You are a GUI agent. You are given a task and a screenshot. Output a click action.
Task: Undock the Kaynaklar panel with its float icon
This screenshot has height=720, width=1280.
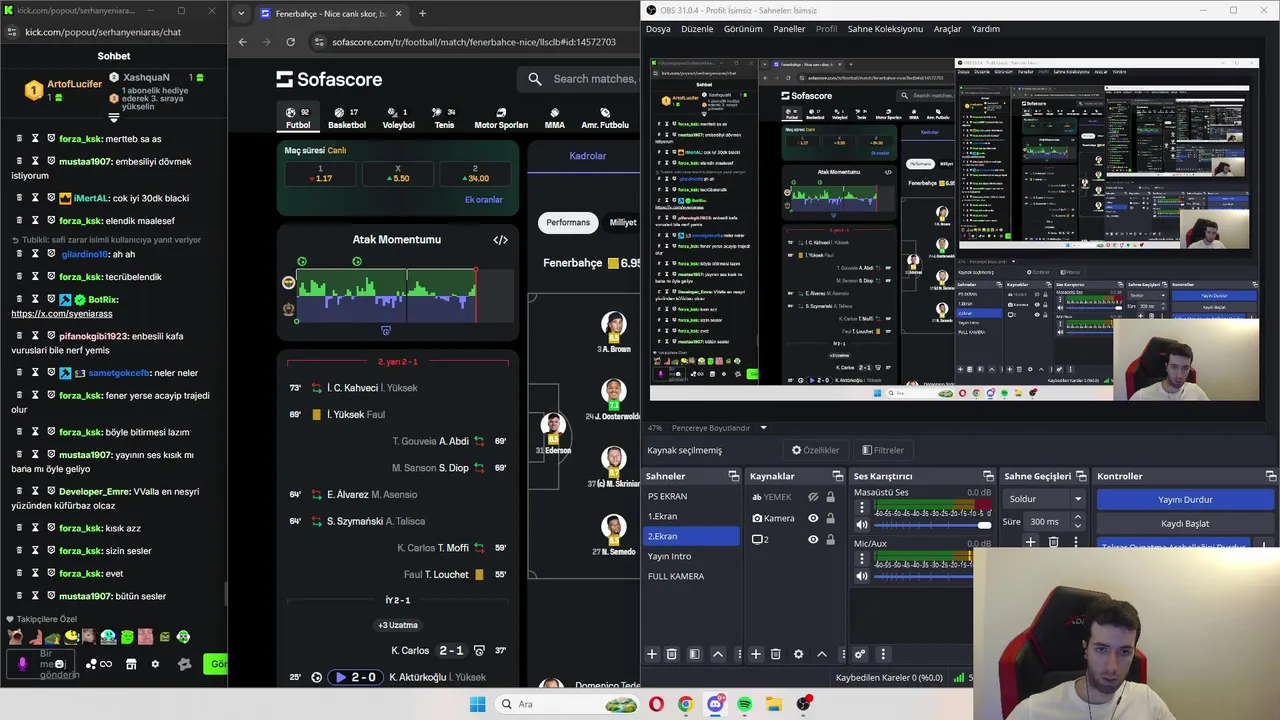(x=837, y=476)
